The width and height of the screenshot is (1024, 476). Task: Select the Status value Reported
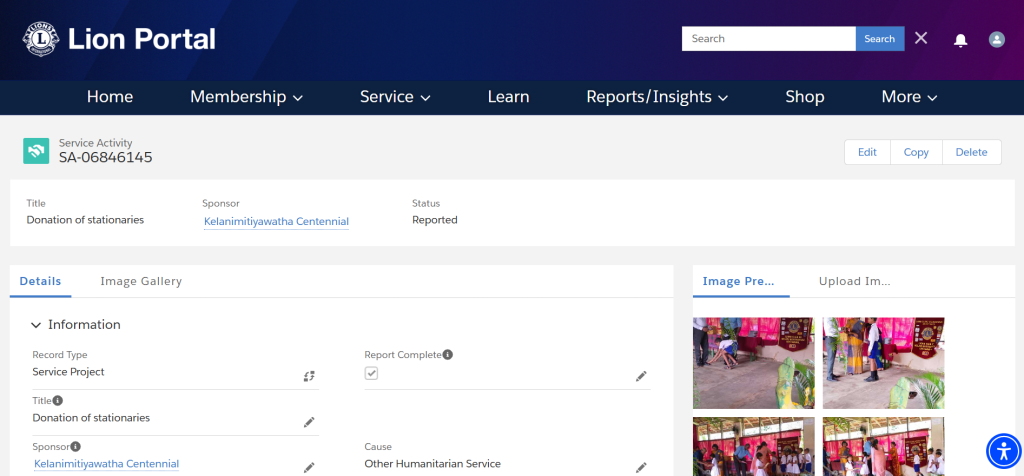click(x=435, y=220)
